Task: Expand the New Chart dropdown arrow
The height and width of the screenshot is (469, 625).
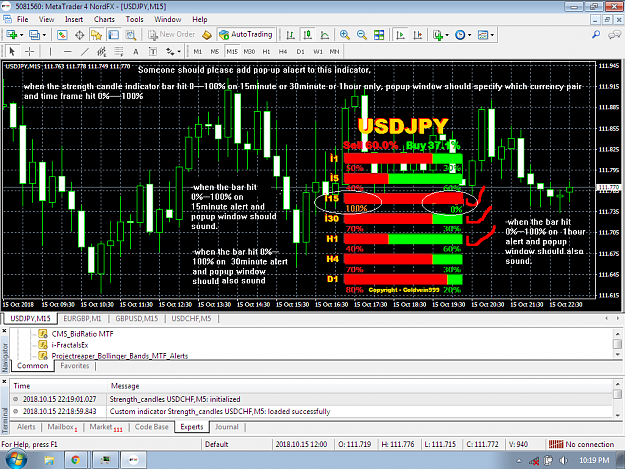Action: [x=22, y=35]
